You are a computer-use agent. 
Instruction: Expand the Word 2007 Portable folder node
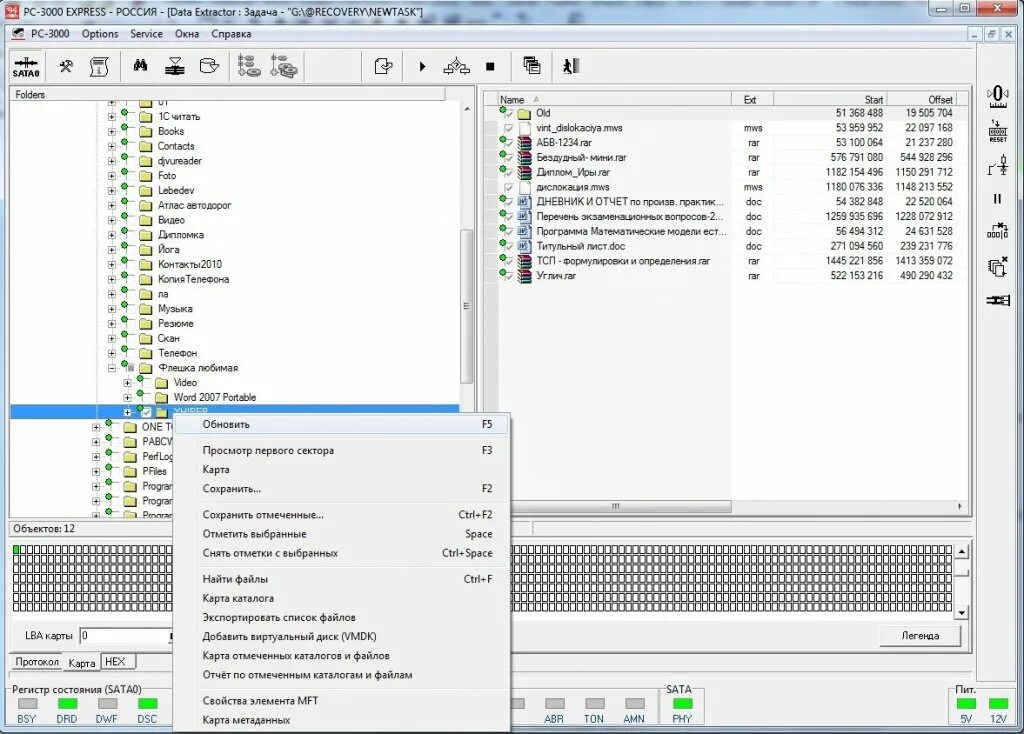point(127,398)
